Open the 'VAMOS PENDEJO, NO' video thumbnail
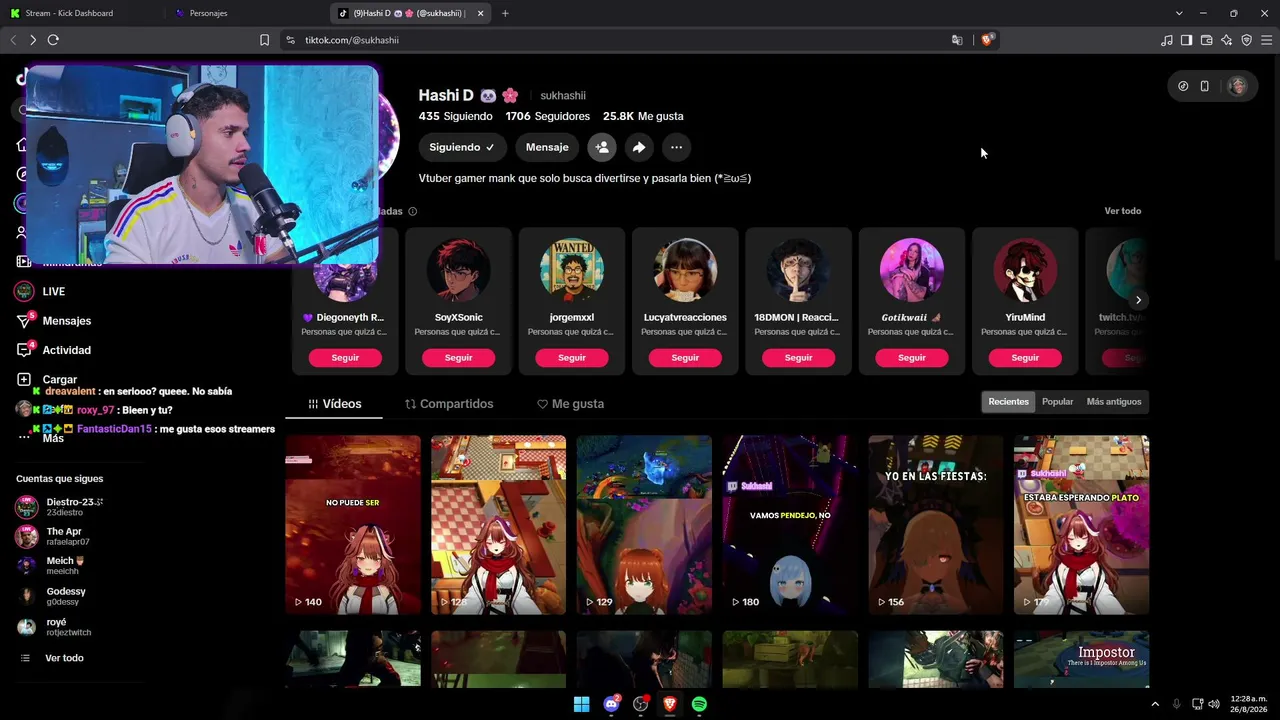Image resolution: width=1280 pixels, height=720 pixels. (790, 525)
